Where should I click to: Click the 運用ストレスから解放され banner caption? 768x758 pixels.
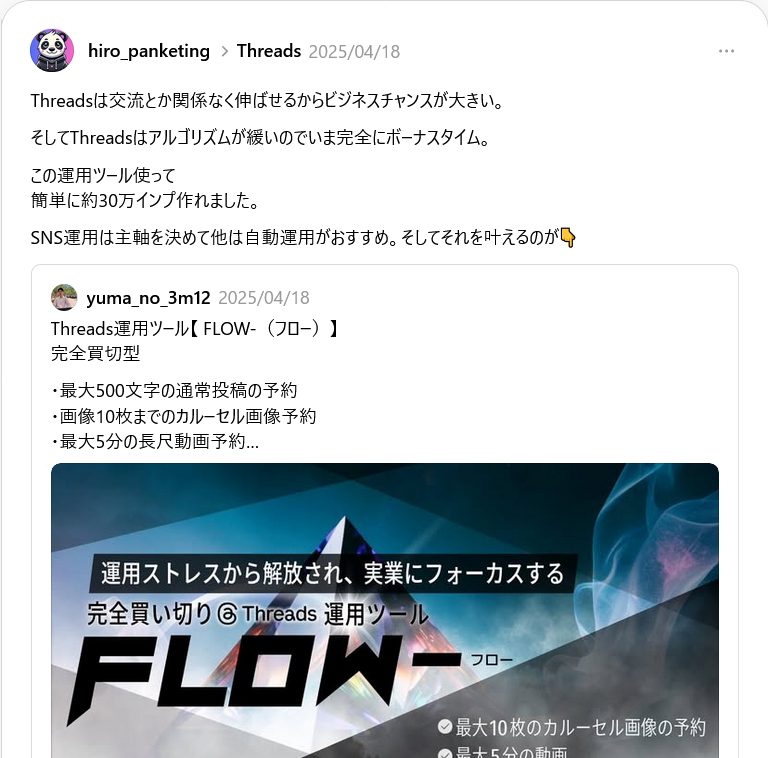333,573
